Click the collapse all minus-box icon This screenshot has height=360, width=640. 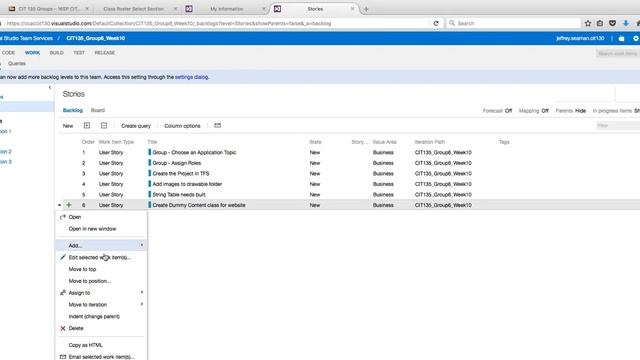coord(104,126)
